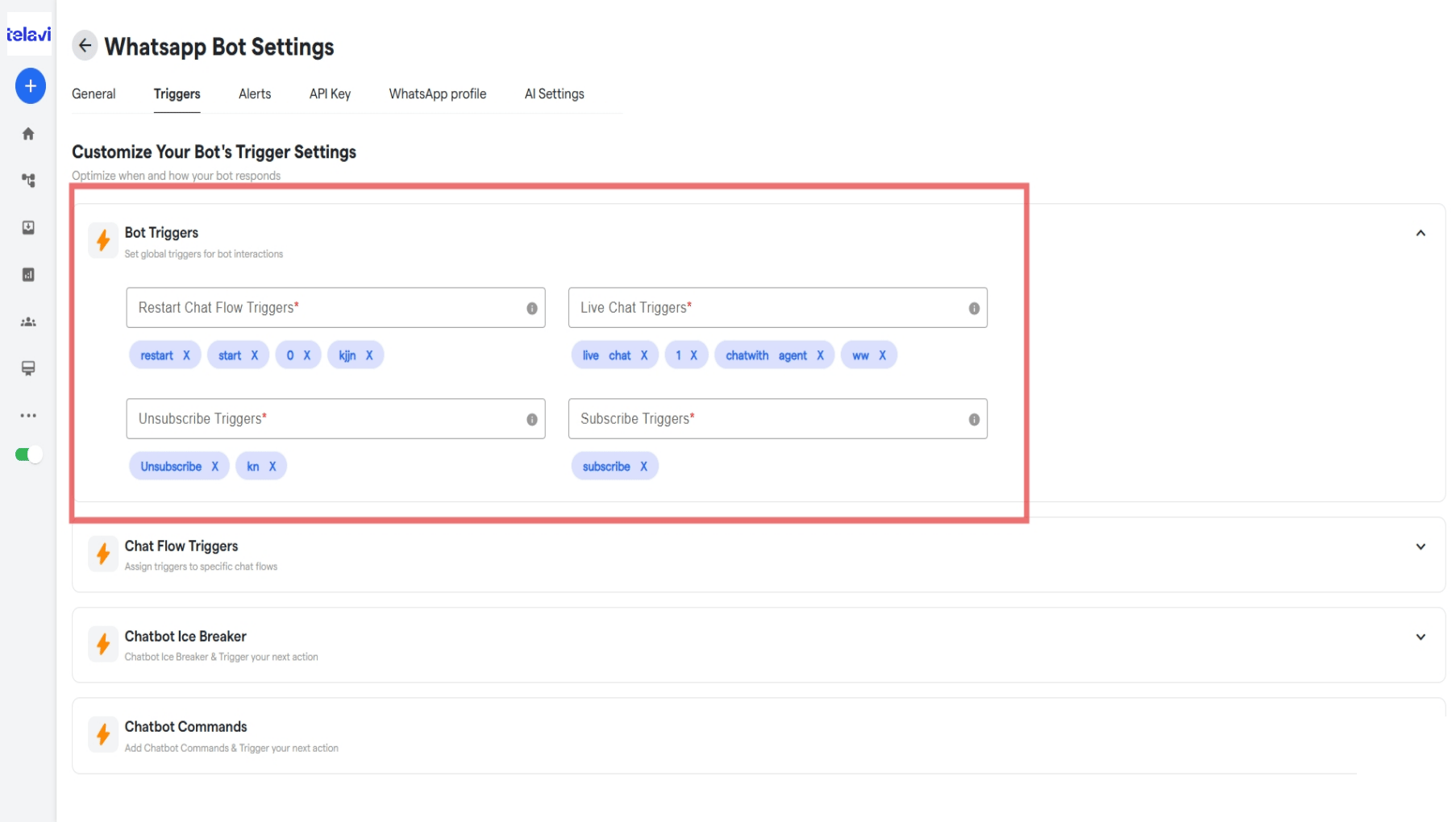Open the contacts group sidebar icon

(x=28, y=322)
